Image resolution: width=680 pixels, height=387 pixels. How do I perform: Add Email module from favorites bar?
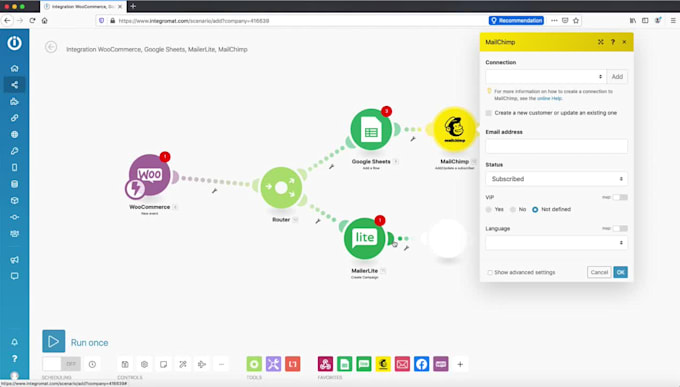tap(402, 364)
